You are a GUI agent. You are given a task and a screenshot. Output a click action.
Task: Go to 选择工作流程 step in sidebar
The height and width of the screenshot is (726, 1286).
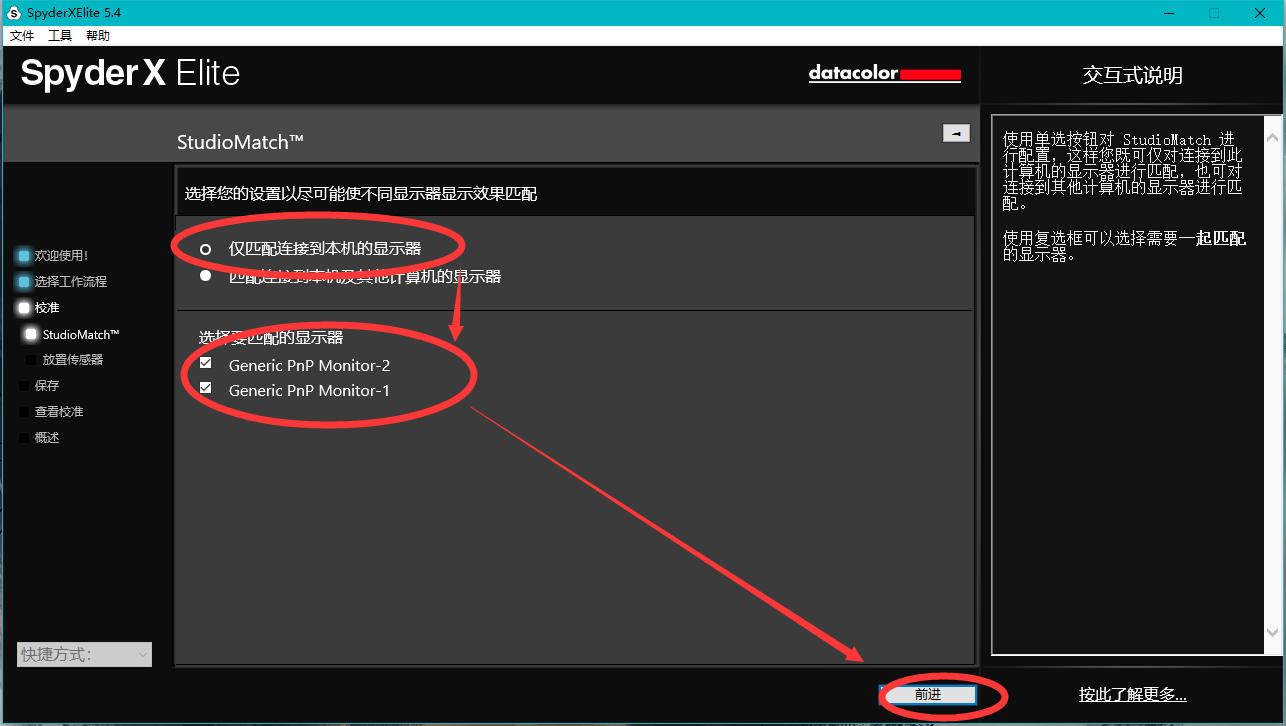click(x=70, y=282)
